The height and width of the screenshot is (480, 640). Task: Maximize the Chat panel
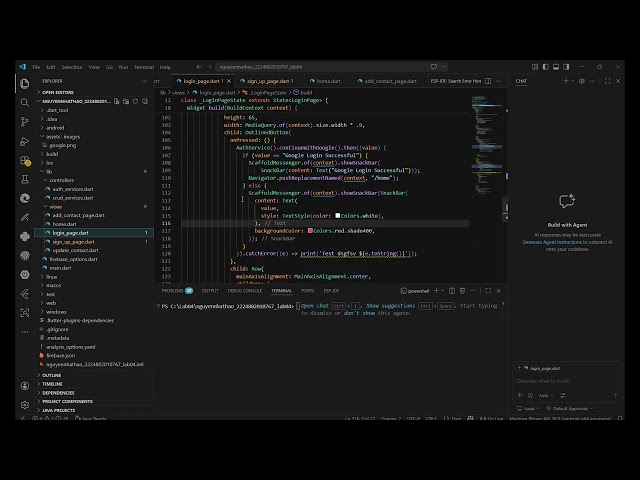point(608,81)
